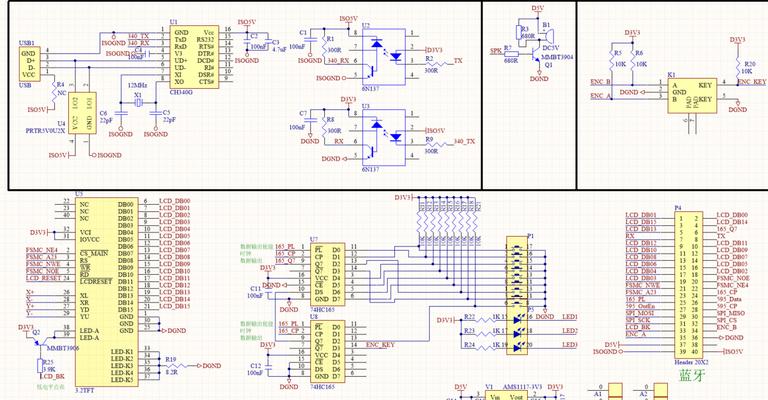Click the Header 20X2 label
This screenshot has height=400, width=768.
[x=691, y=362]
